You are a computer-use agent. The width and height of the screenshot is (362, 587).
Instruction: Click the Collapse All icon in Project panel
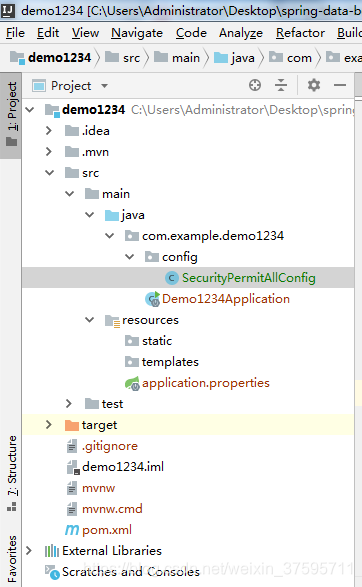pyautogui.click(x=281, y=85)
